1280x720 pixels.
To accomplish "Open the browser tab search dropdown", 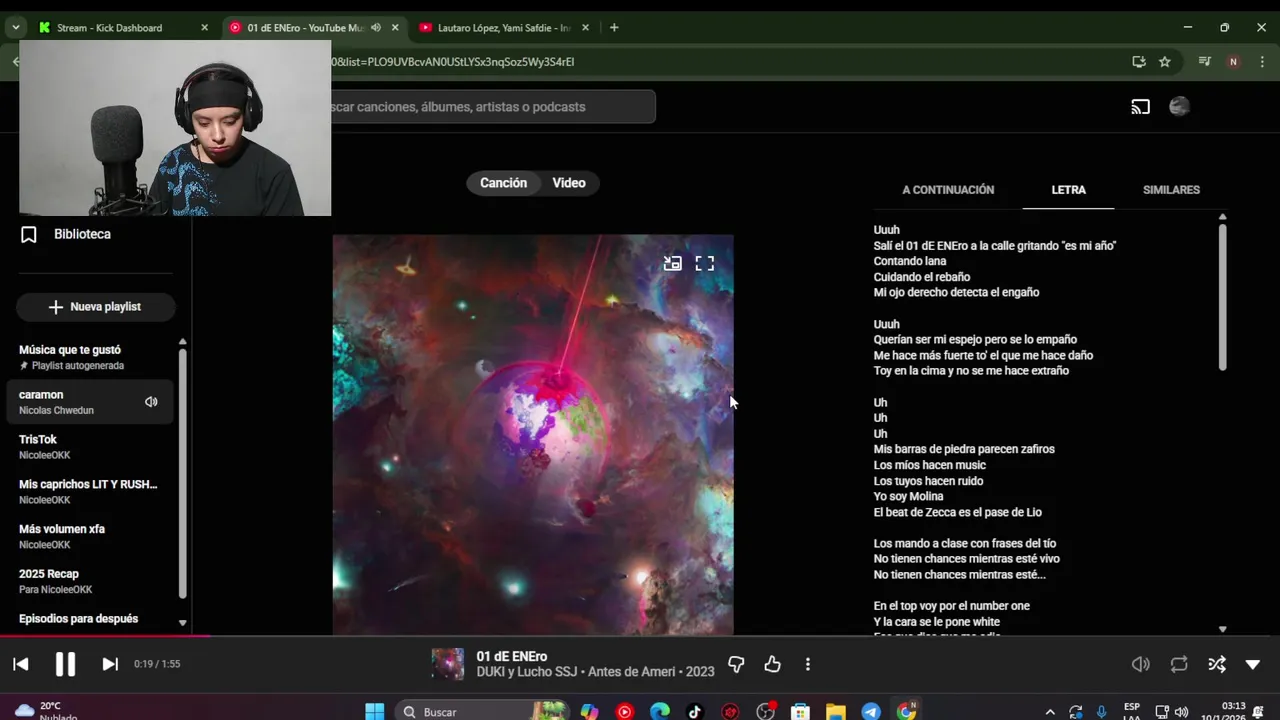I will tap(15, 28).
